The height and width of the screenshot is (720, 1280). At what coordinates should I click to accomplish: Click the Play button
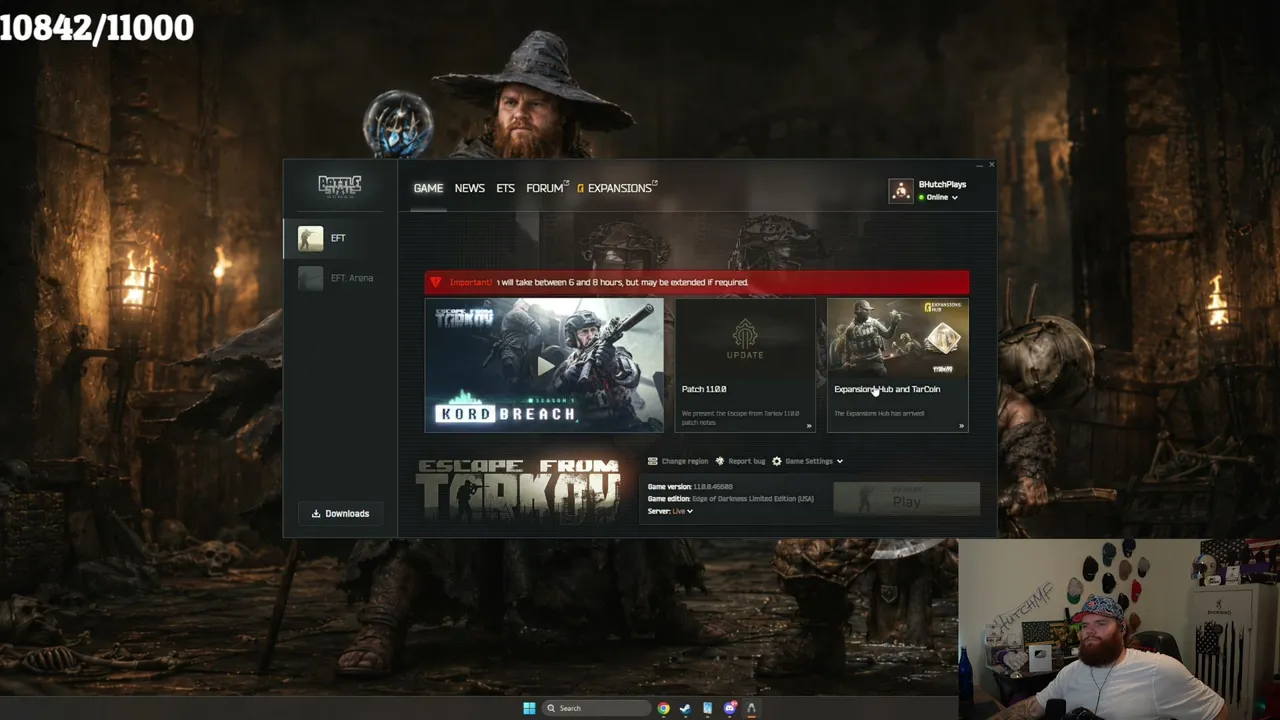(906, 499)
